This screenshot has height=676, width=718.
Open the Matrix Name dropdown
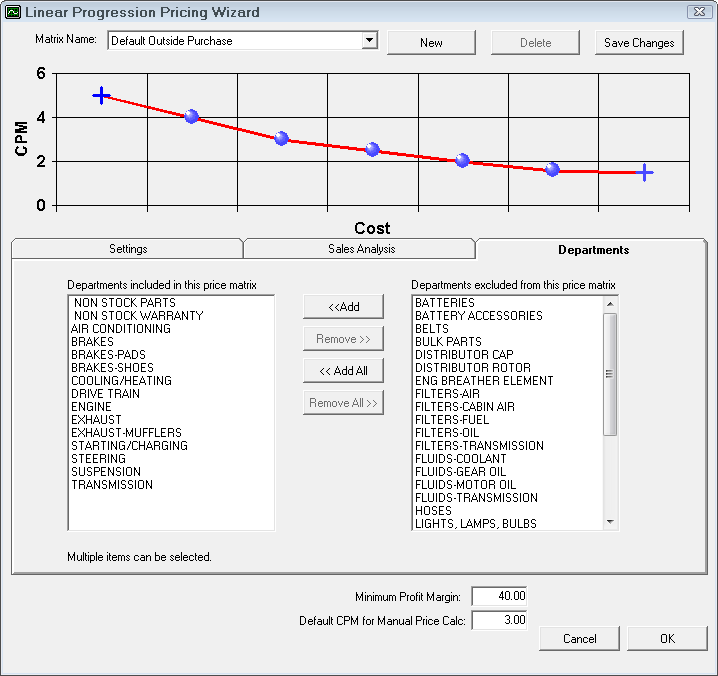(x=369, y=41)
